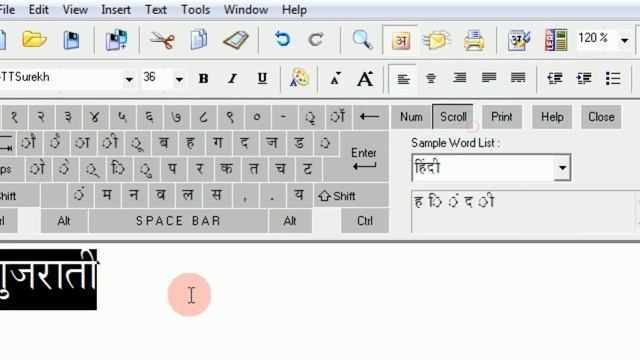Image resolution: width=640 pixels, height=360 pixels.
Task: Open the Help menu
Action: tap(294, 9)
